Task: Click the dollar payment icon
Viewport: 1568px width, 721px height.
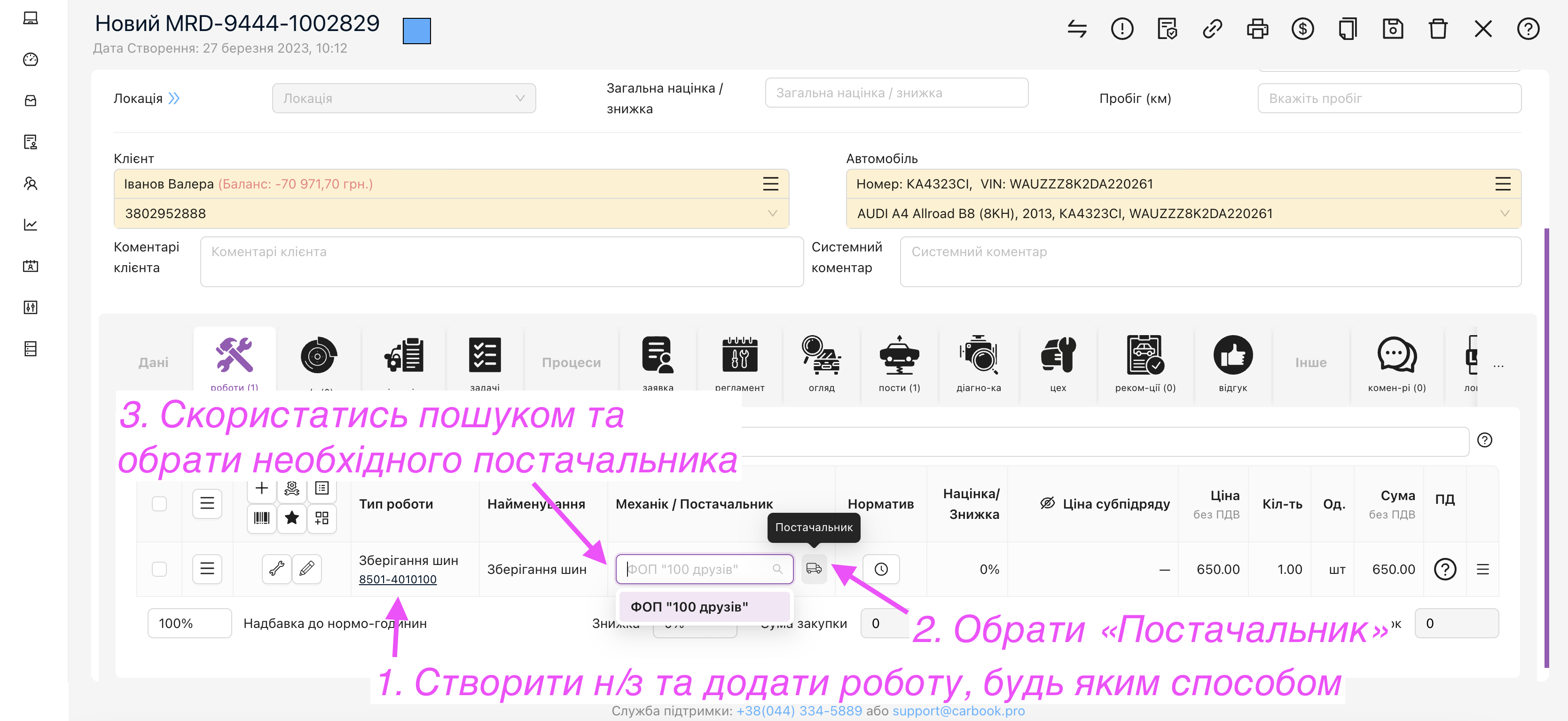Action: [x=1302, y=29]
